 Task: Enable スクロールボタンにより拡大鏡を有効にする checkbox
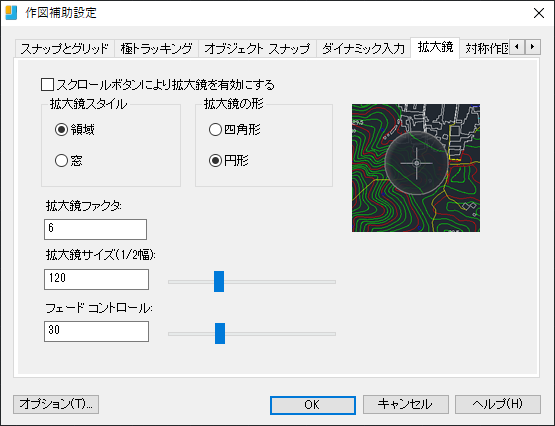coord(47,85)
